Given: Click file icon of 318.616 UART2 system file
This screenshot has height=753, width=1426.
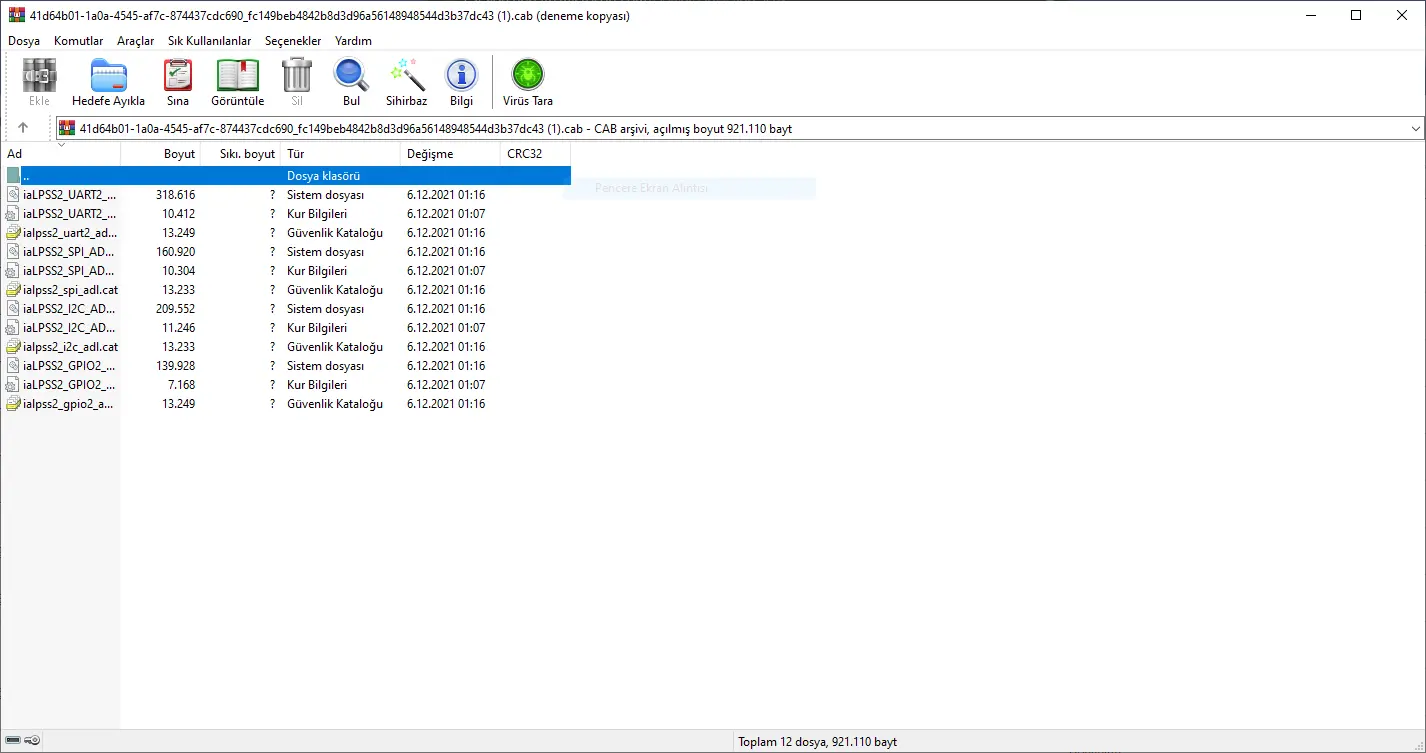Looking at the screenshot, I should point(13,195).
